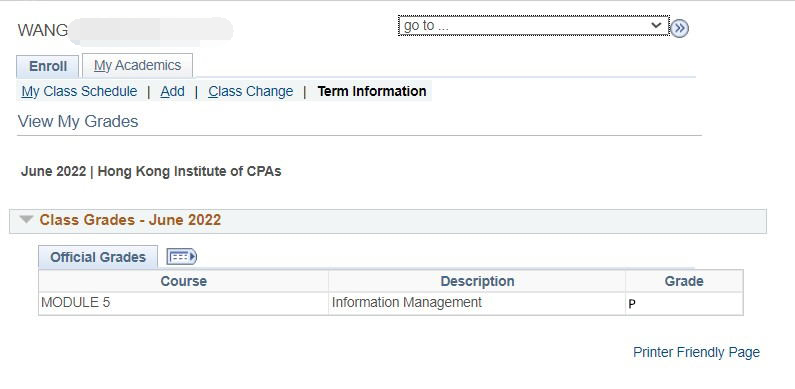
Task: Click the Add link
Action: 172,91
